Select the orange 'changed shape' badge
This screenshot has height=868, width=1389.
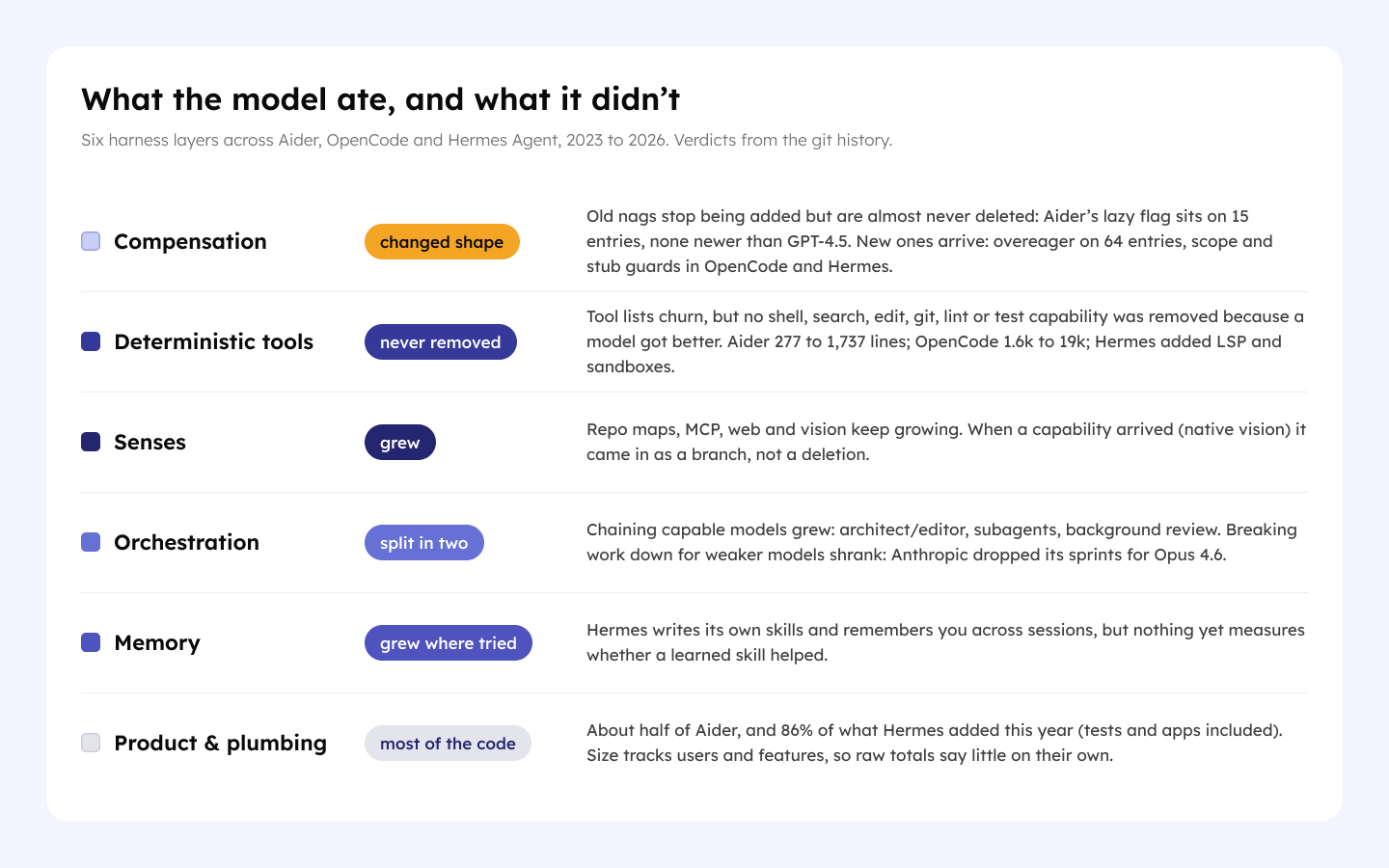click(x=442, y=242)
